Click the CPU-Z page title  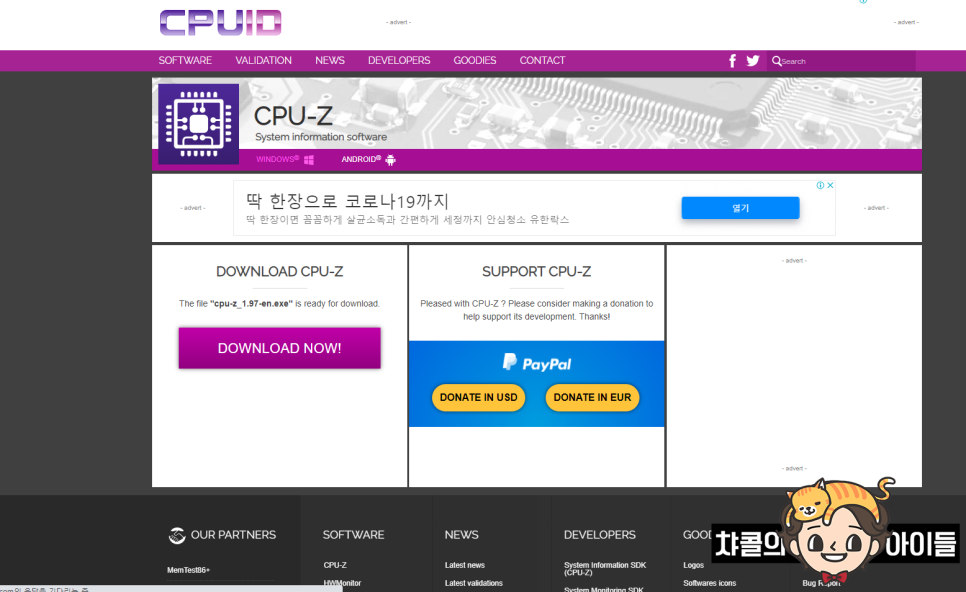pos(293,116)
